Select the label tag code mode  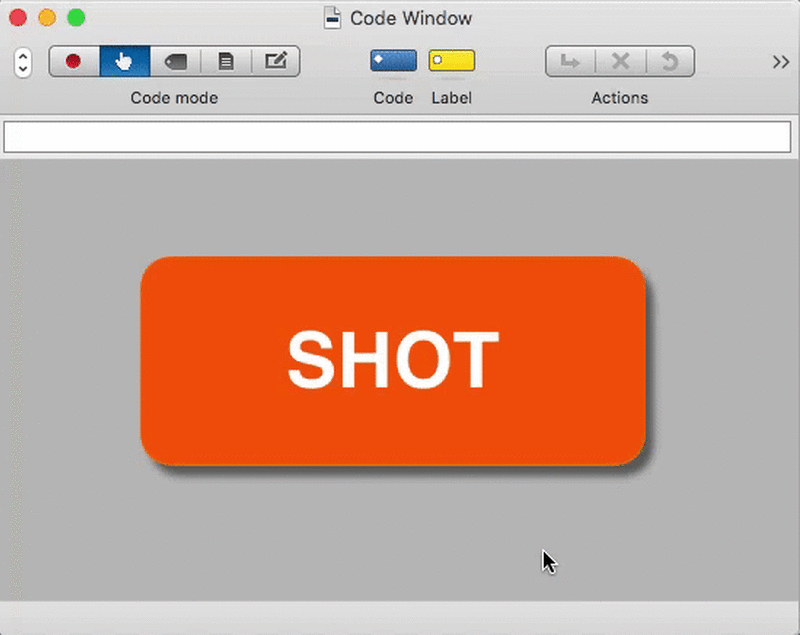tap(176, 61)
